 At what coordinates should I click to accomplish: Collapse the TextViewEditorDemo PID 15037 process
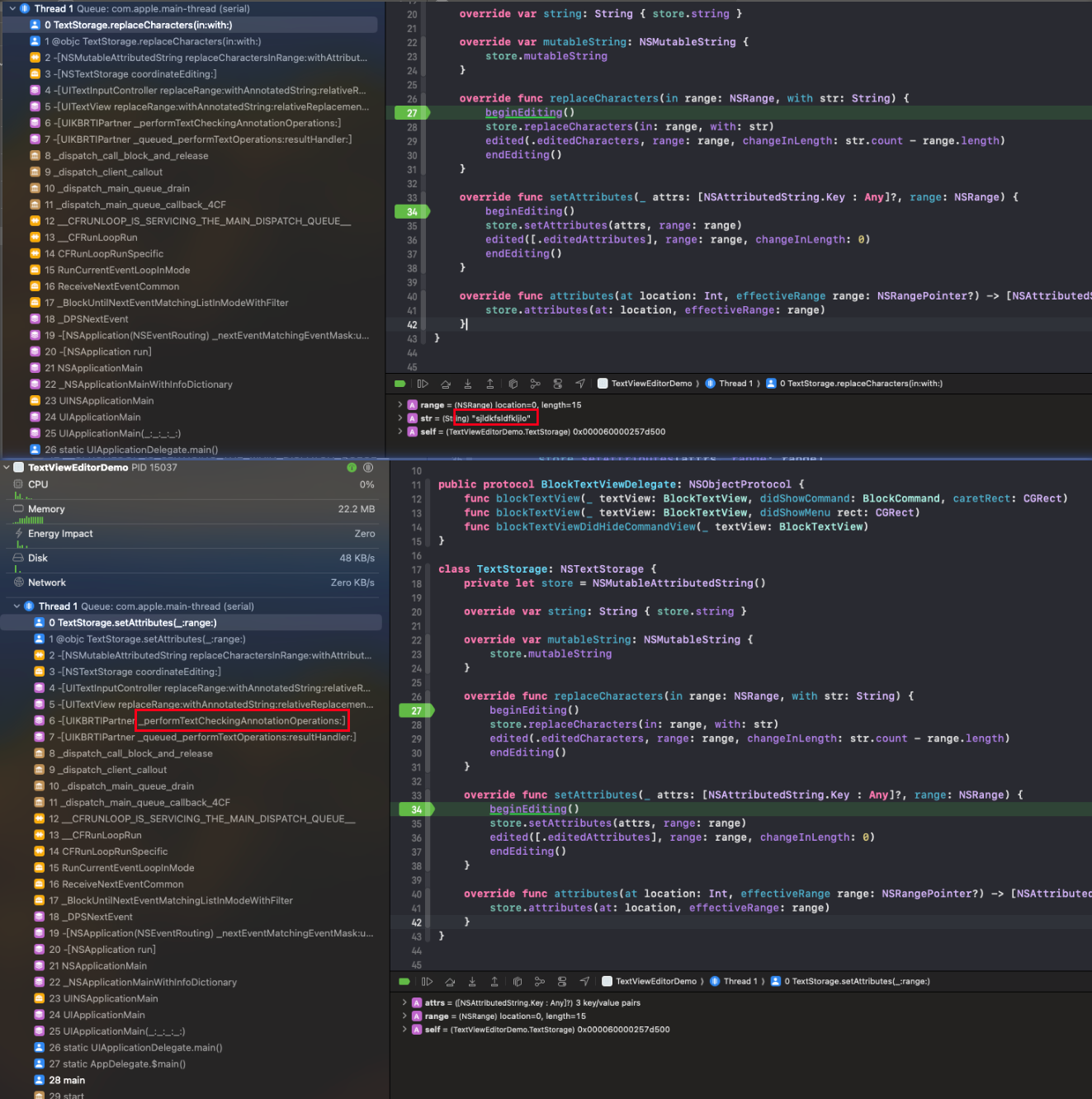click(7, 467)
